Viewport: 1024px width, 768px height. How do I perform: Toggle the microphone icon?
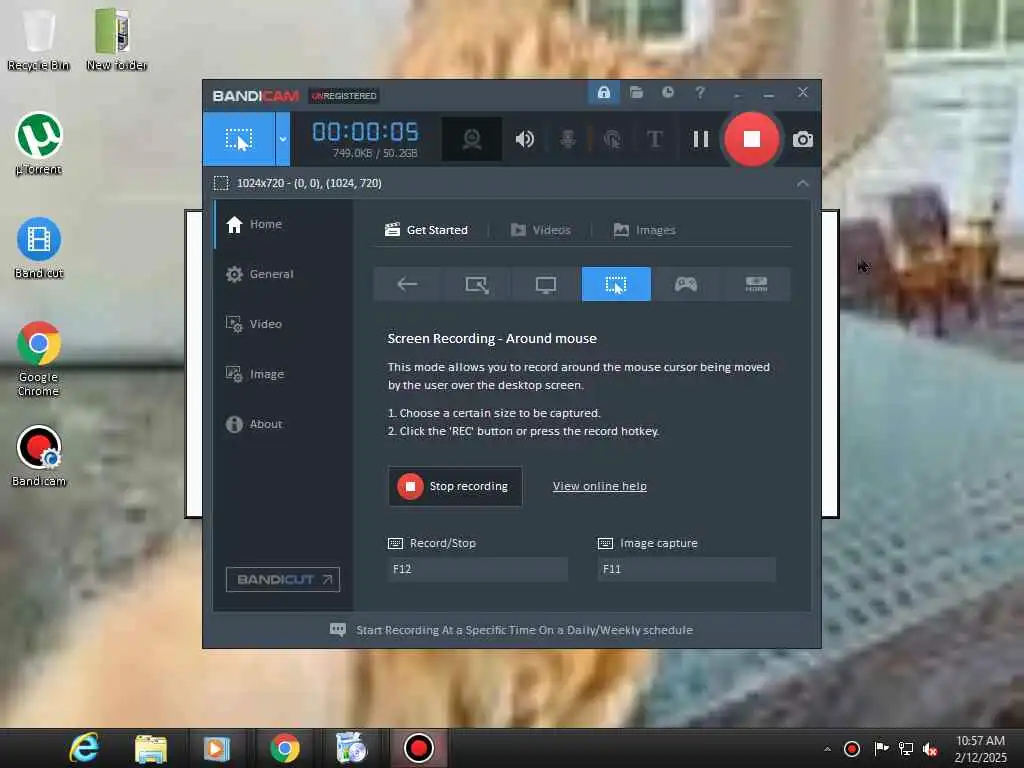[x=568, y=139]
